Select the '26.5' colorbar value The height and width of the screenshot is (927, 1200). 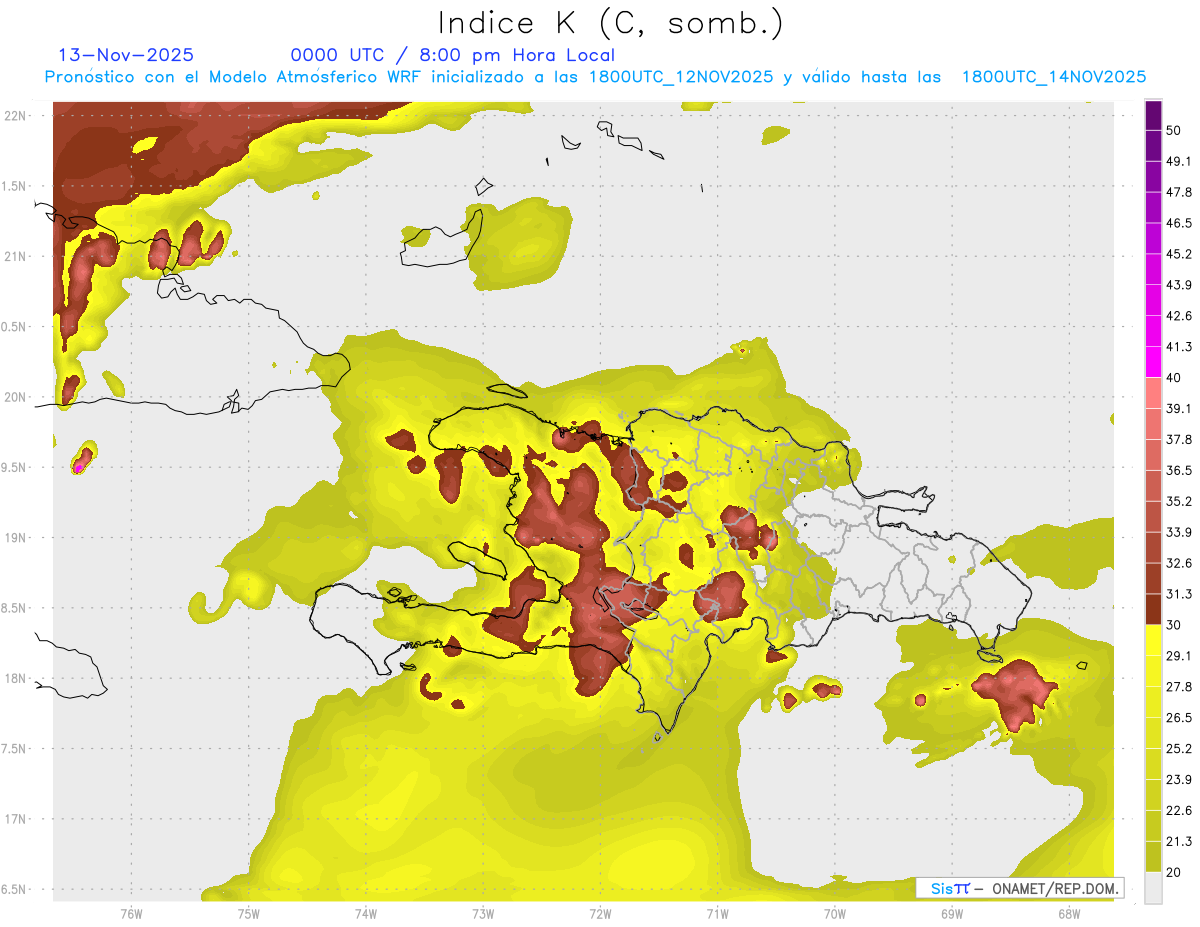coord(1179,717)
